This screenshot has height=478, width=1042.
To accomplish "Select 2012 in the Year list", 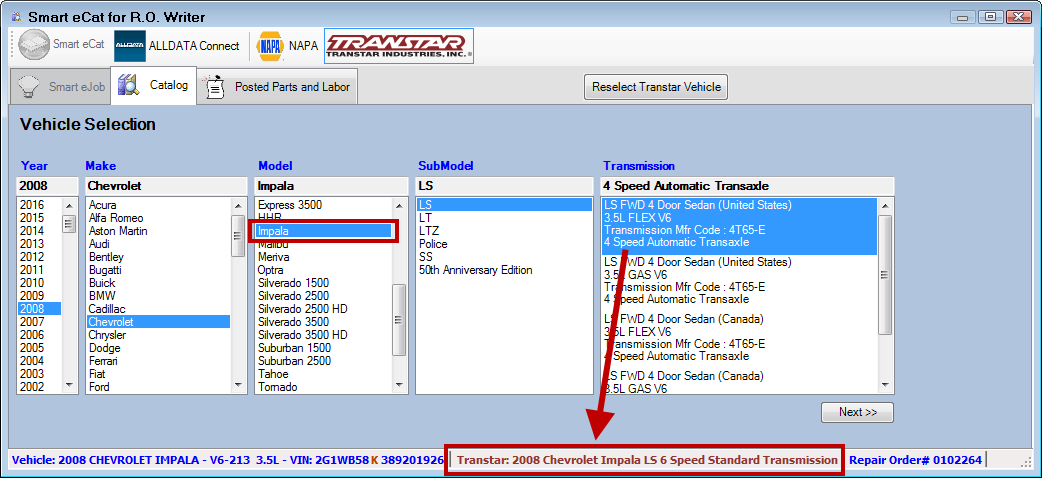I will (x=31, y=257).
